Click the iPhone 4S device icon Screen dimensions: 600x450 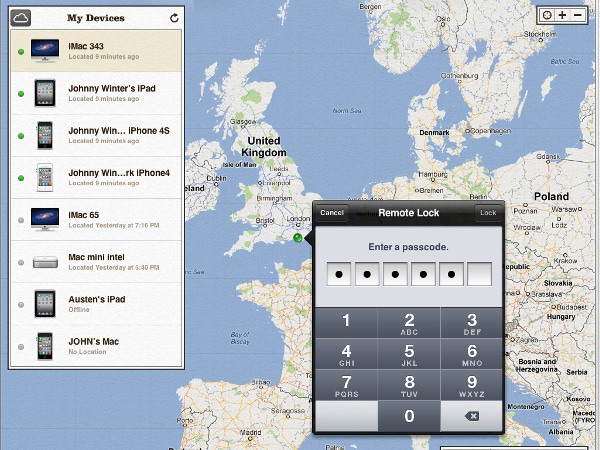point(45,135)
